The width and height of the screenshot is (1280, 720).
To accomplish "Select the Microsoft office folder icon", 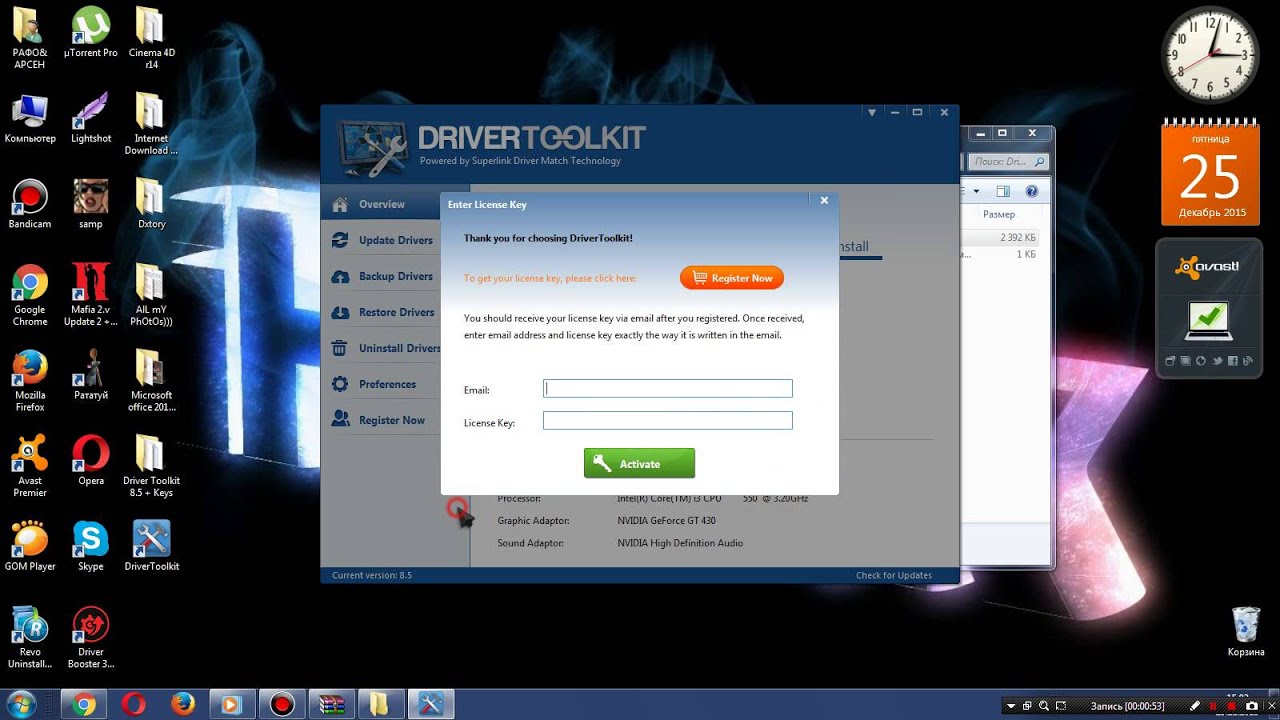I will (151, 381).
